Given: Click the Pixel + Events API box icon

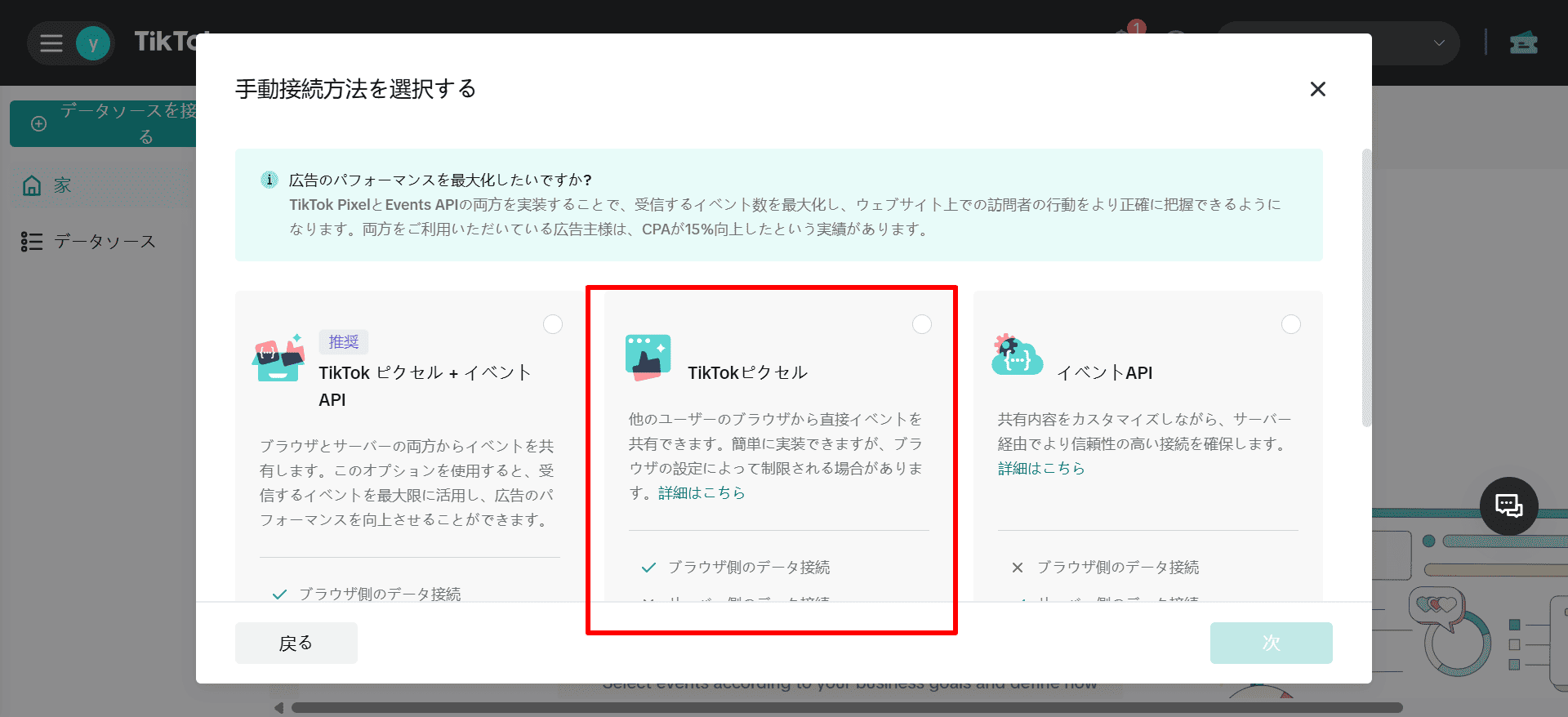Looking at the screenshot, I should [279, 358].
